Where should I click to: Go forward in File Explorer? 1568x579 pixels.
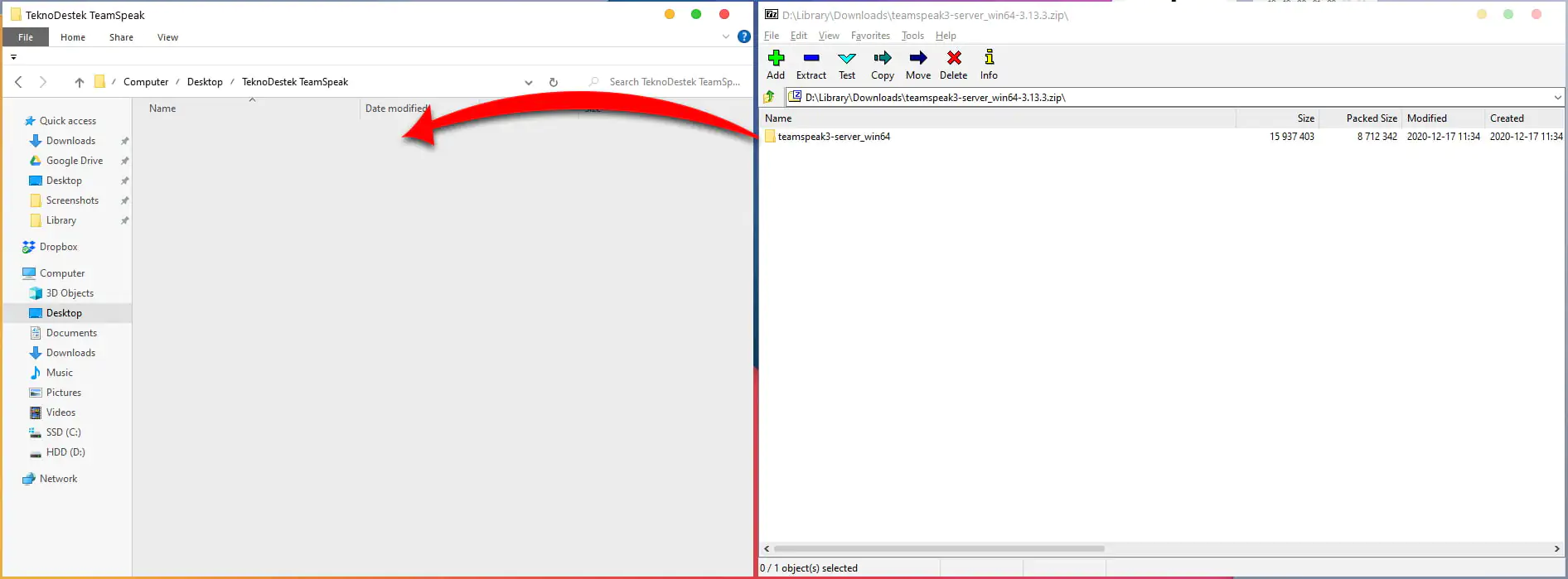click(x=43, y=82)
